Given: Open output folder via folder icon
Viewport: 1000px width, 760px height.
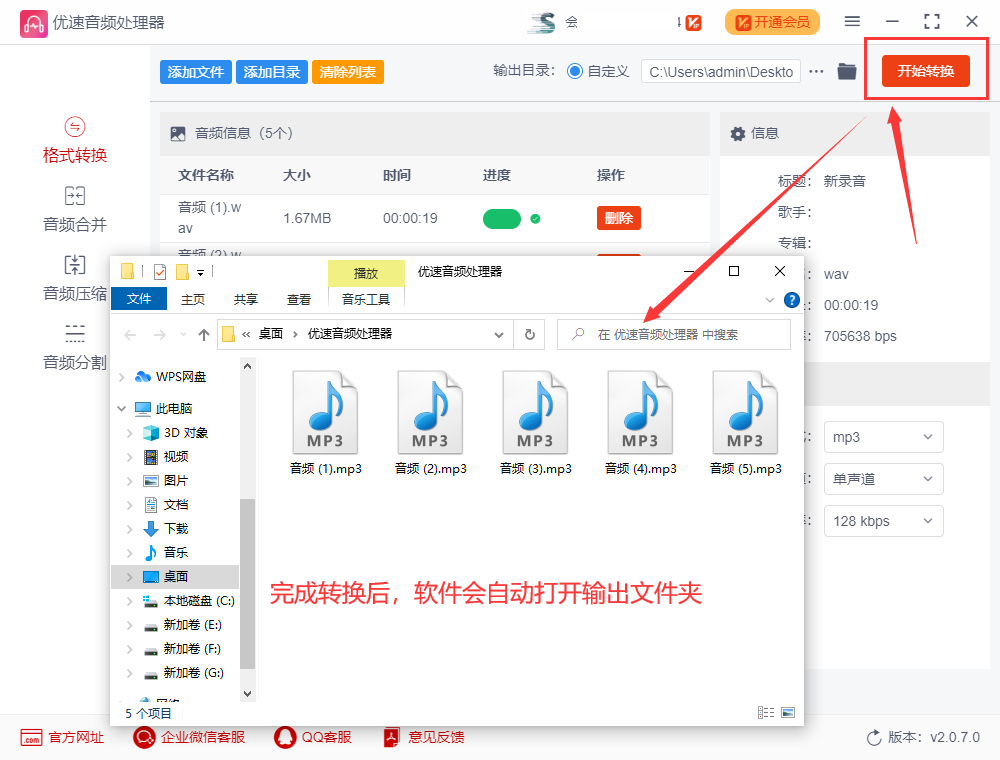Looking at the screenshot, I should click(x=846, y=71).
